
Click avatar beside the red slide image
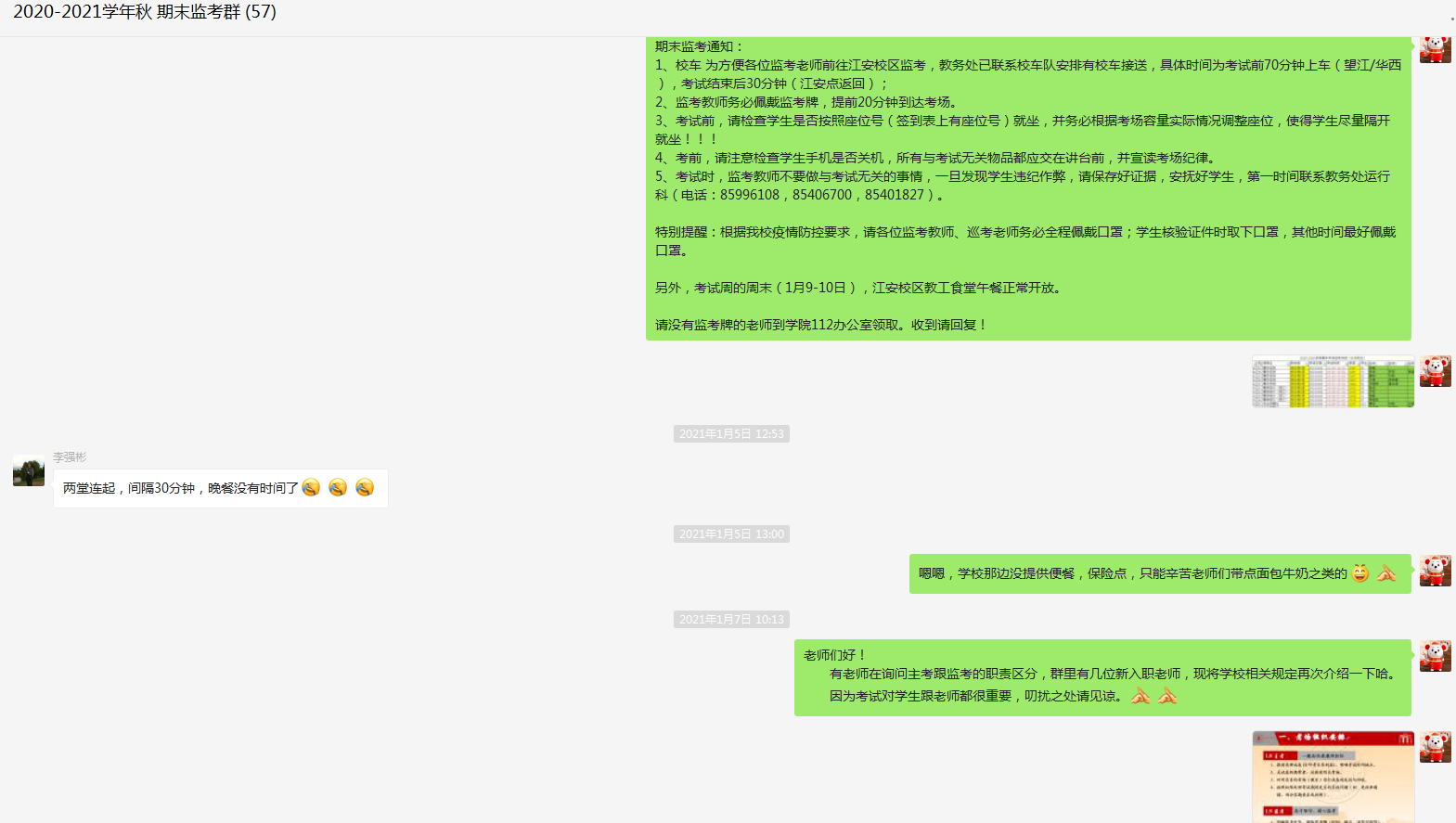coord(1435,747)
